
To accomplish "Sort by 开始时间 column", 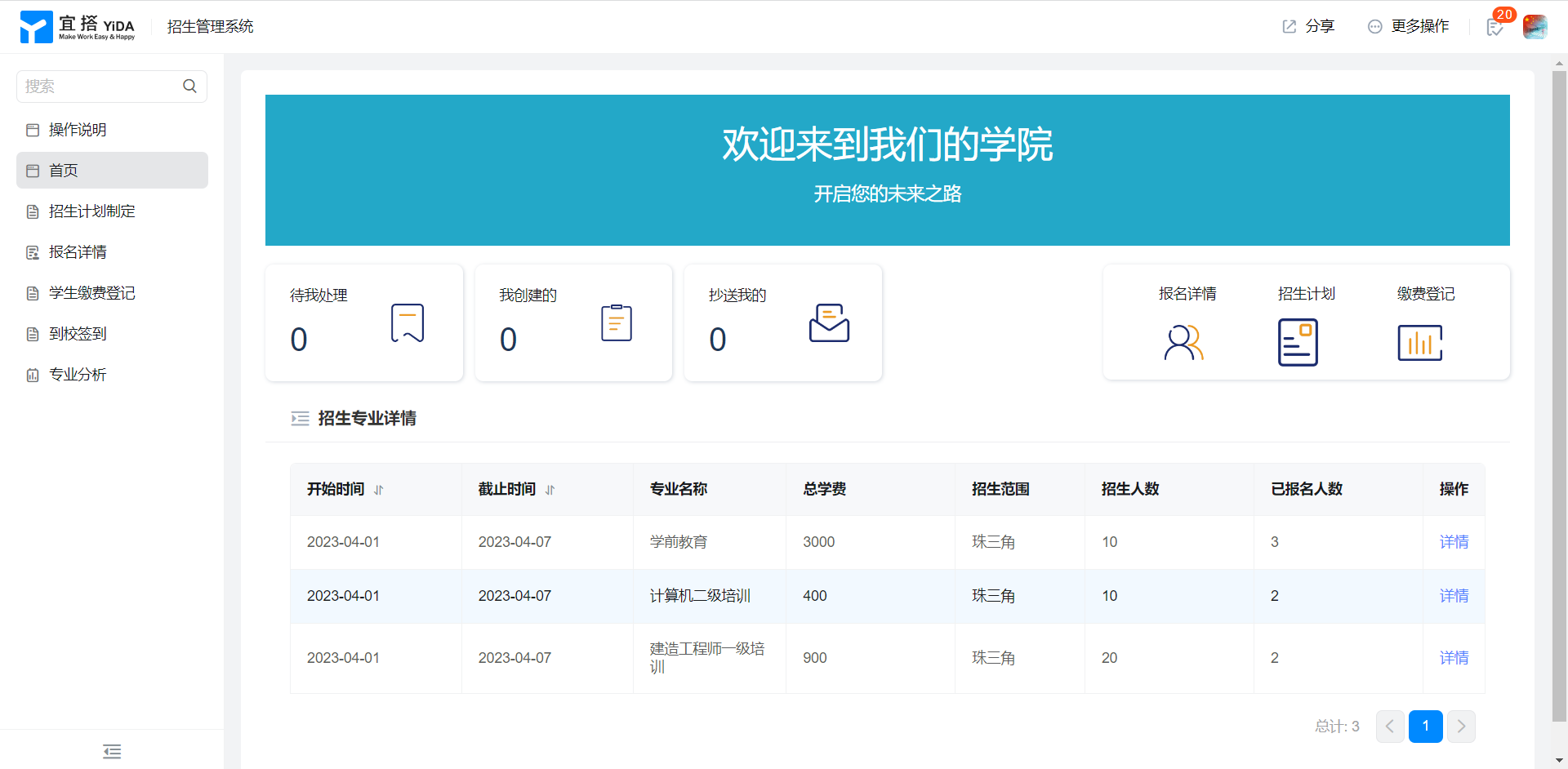I will point(378,490).
